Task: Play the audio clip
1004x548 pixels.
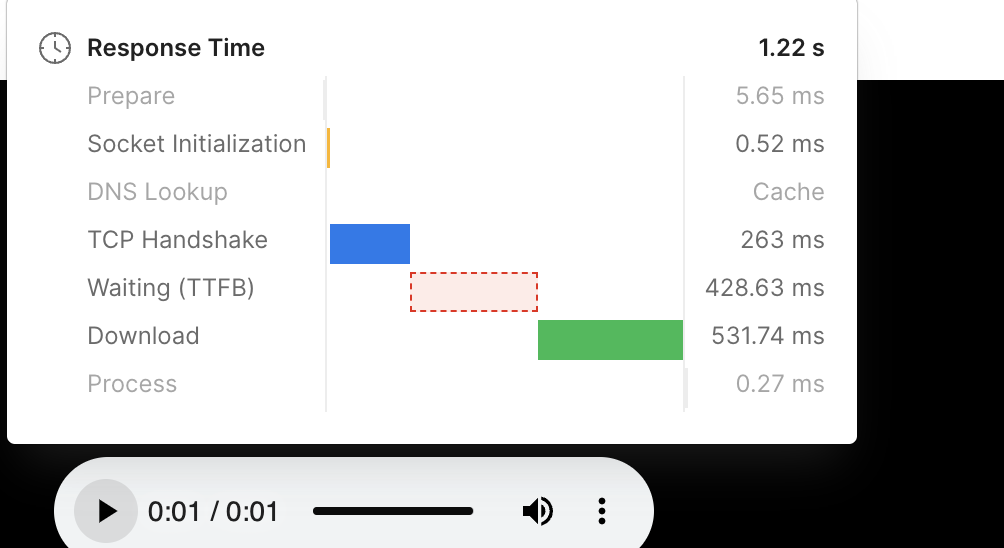Action: point(106,512)
